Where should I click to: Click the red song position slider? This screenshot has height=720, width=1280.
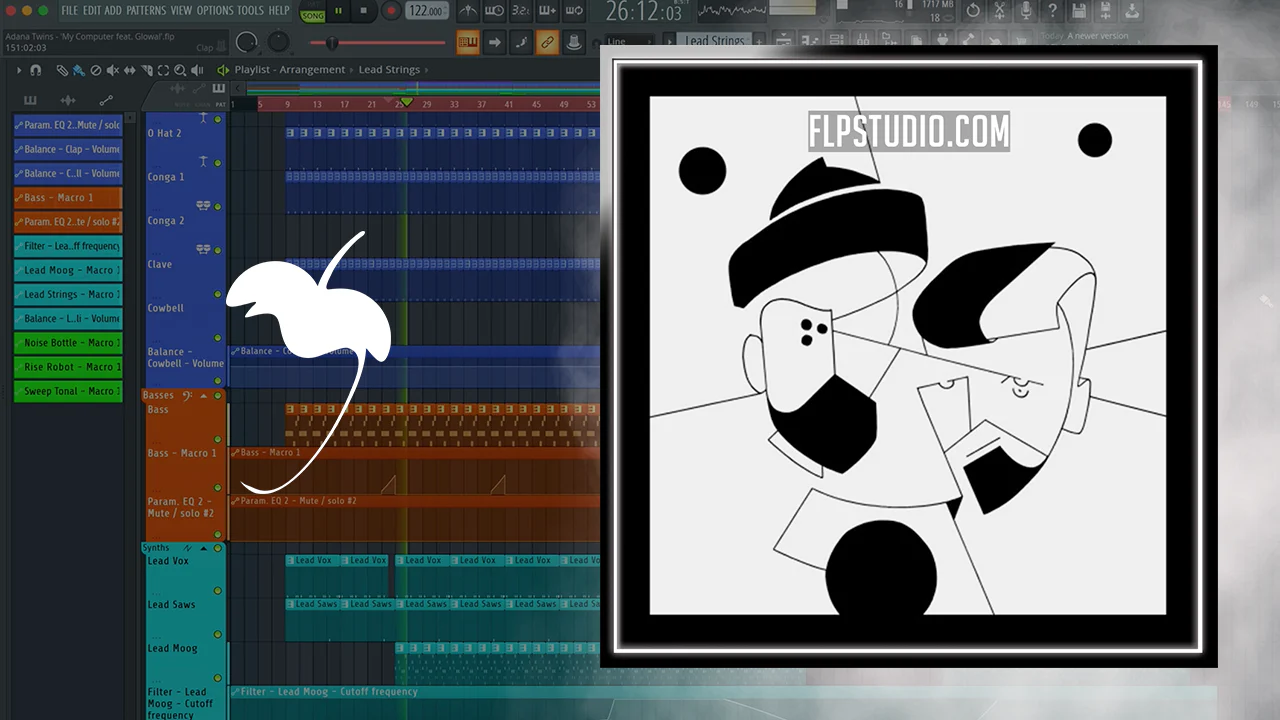point(378,43)
